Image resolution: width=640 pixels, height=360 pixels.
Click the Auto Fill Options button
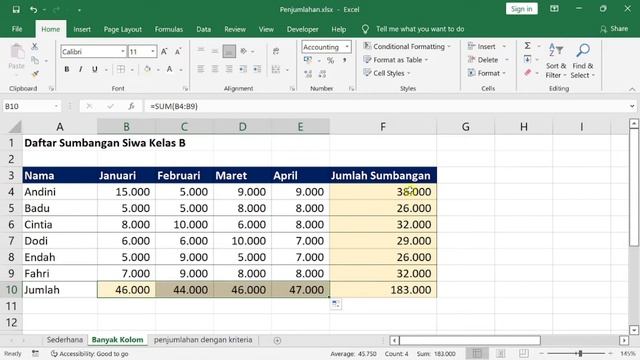[336, 304]
